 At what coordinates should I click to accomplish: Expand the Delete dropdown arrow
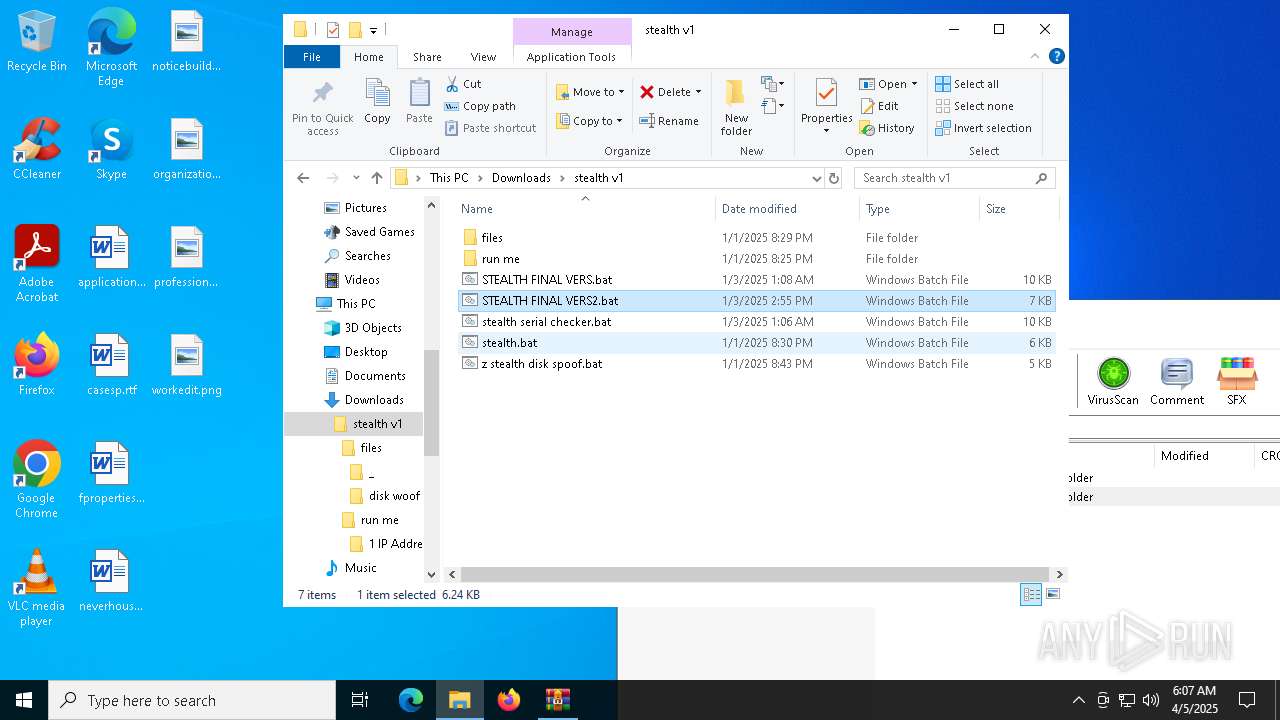pos(698,92)
